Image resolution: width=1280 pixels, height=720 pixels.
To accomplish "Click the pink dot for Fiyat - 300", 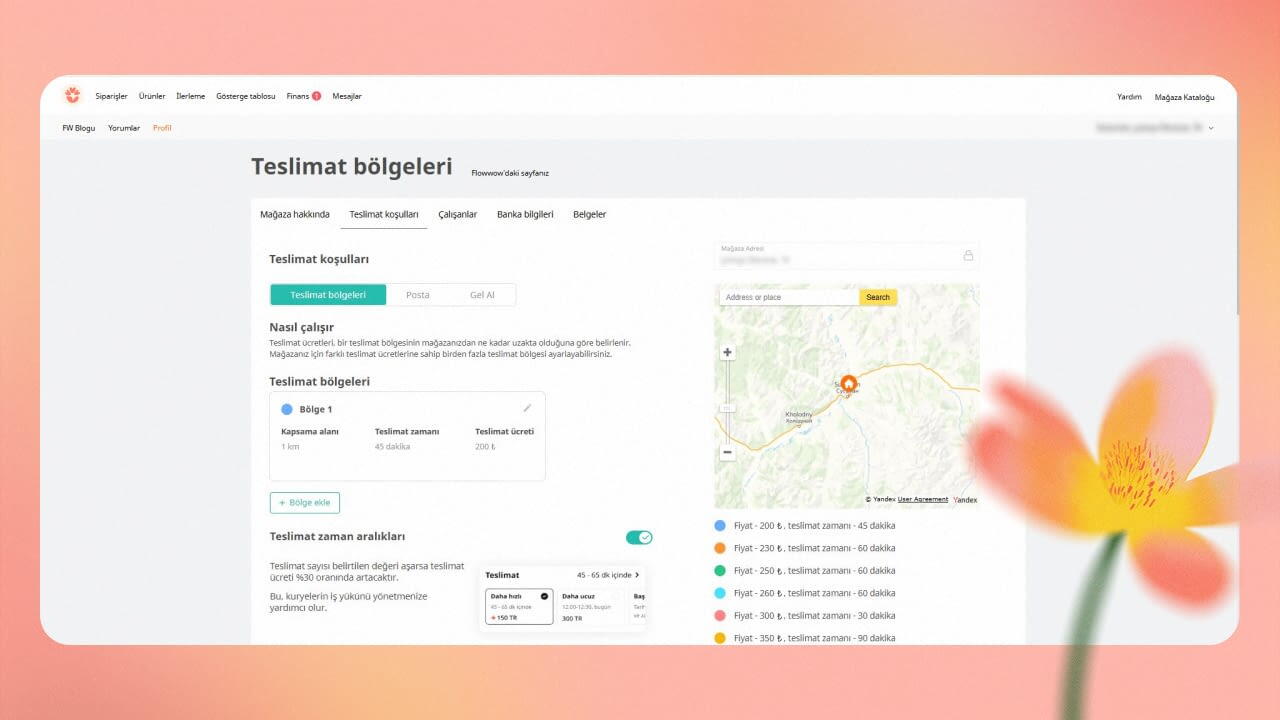I will [x=720, y=615].
